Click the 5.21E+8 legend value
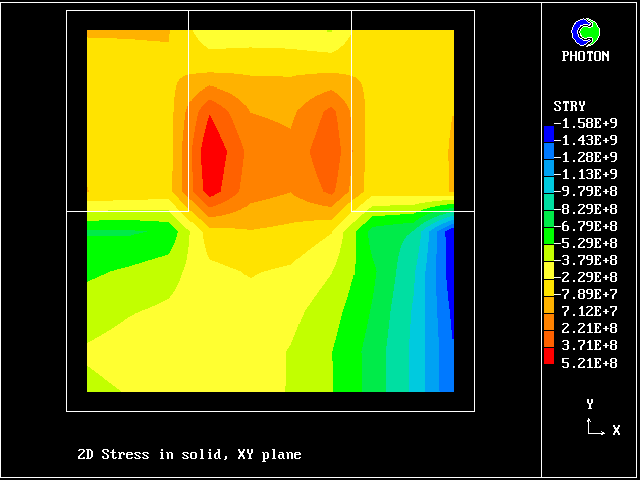Image resolution: width=640 pixels, height=480 pixels. [590, 362]
